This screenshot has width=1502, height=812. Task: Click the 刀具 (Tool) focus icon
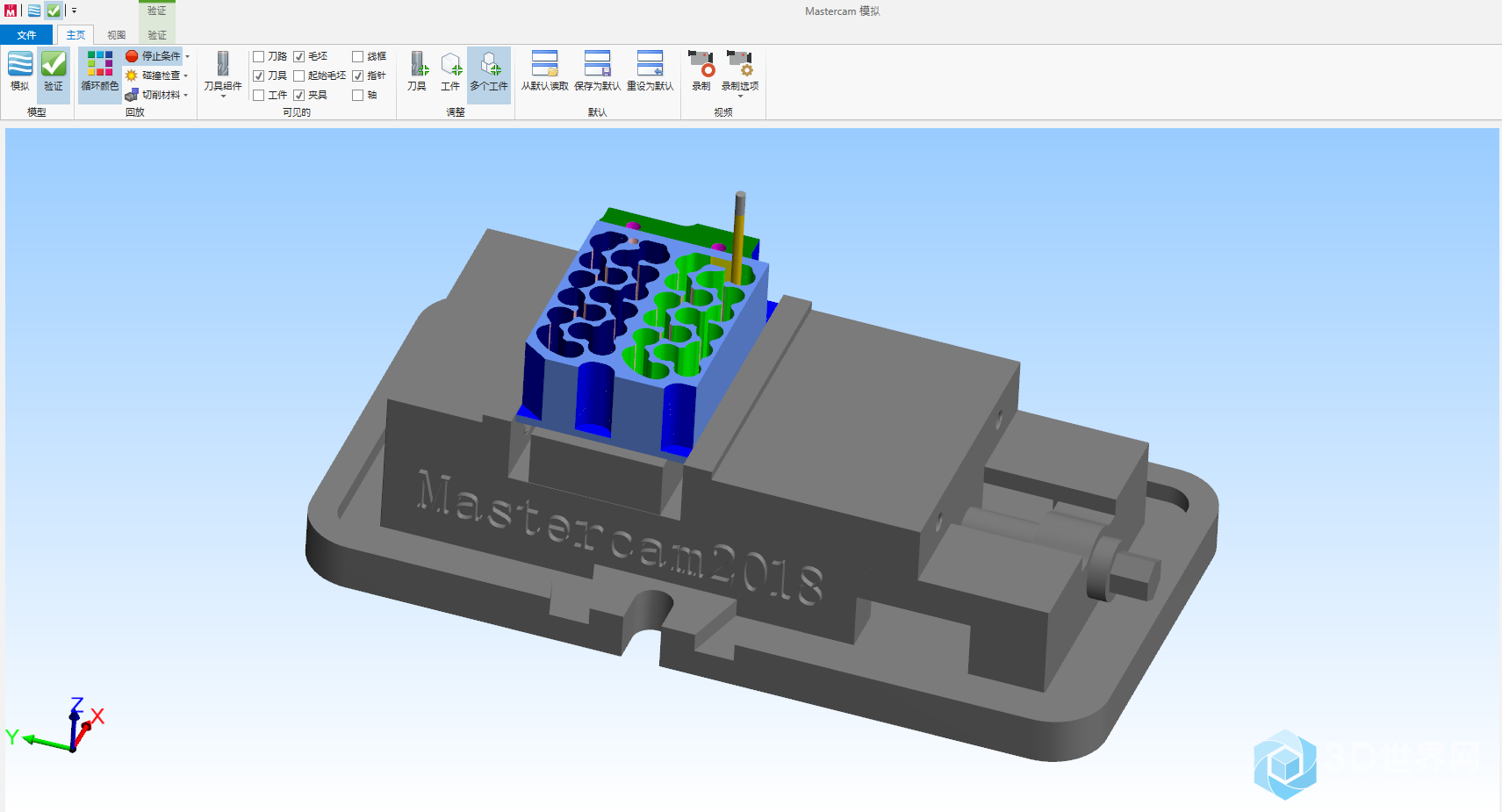point(418,64)
